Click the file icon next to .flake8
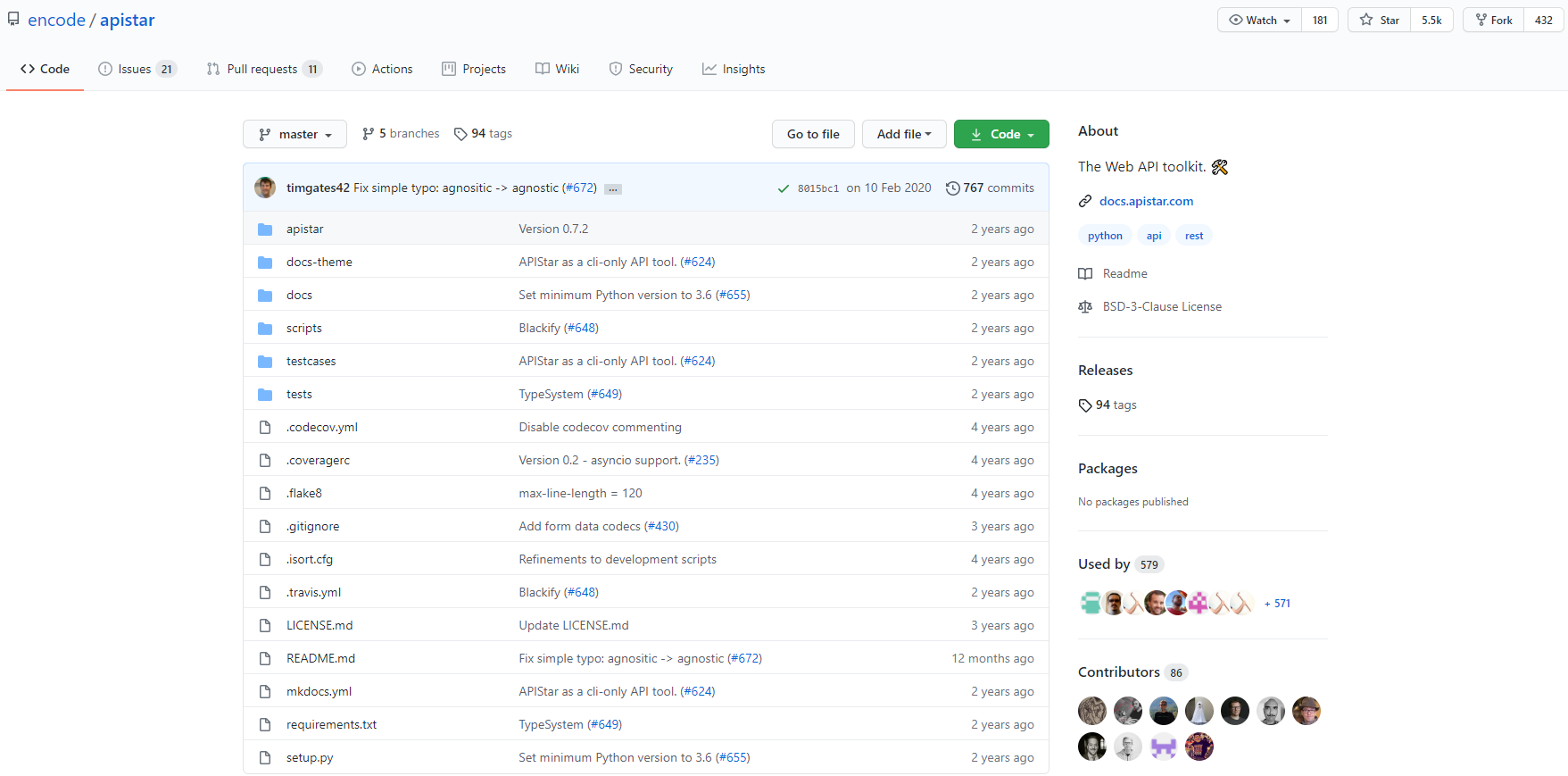1568x776 pixels. (265, 494)
